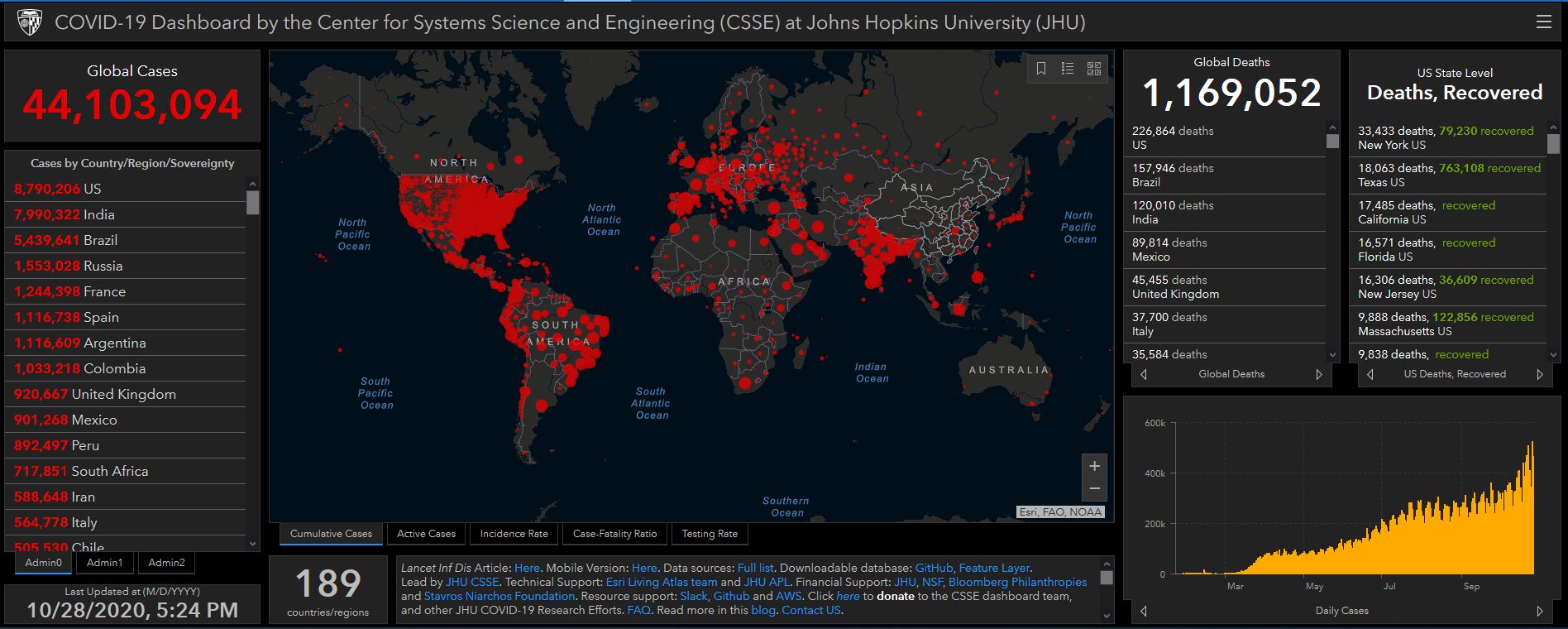1568x629 pixels.
Task: Go to previous US Deaths, Recovered panel
Action: point(1370,374)
